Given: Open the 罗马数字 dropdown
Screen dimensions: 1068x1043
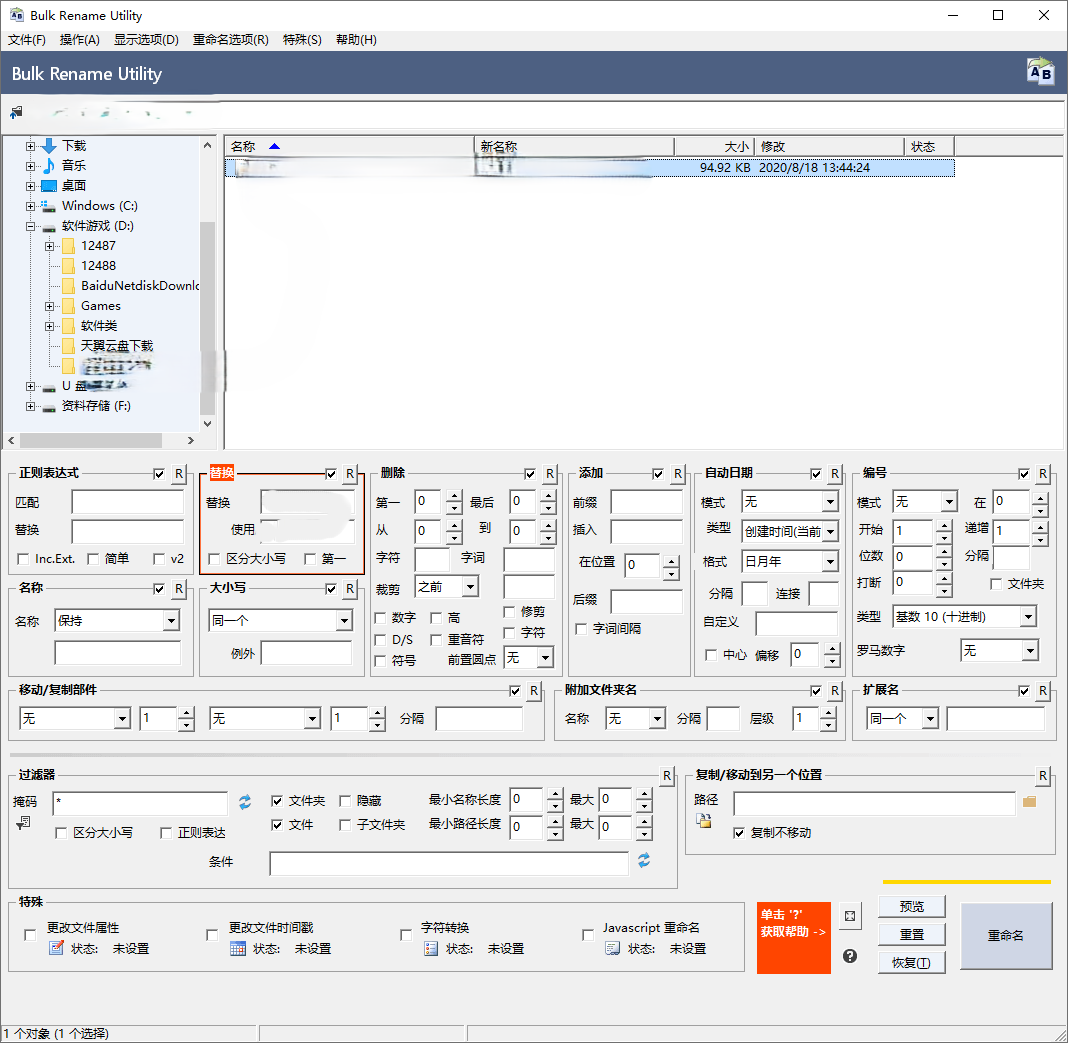Looking at the screenshot, I should click(x=999, y=651).
